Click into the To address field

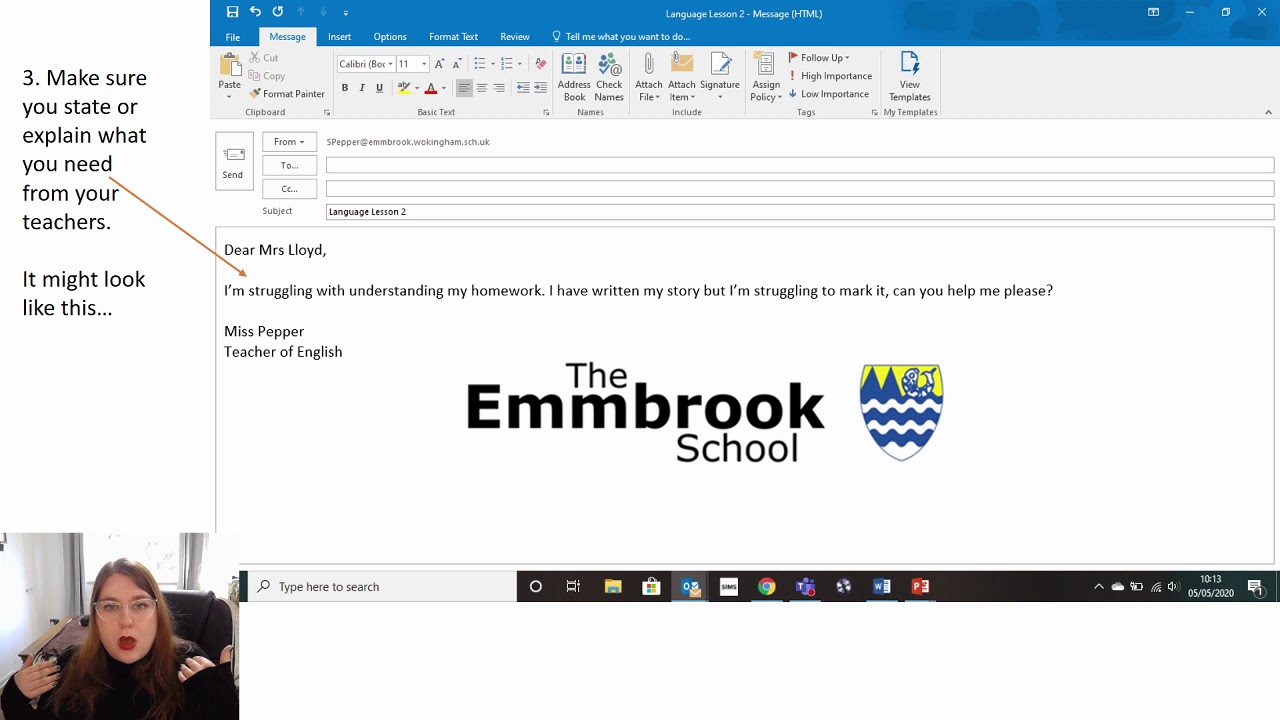point(800,165)
